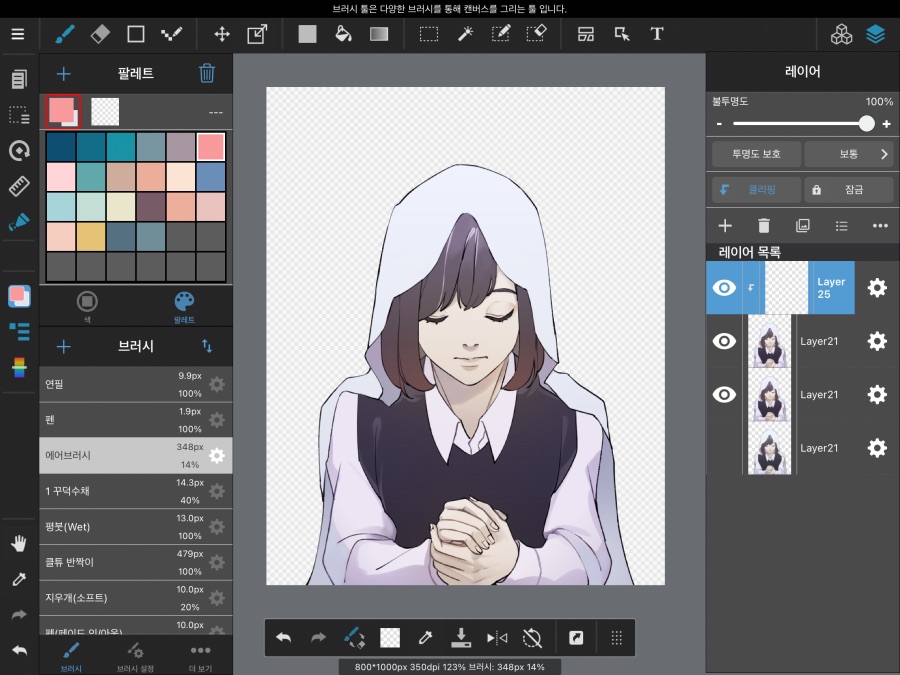900x675 pixels.
Task: Select the Brush tool in the top toolbar
Action: [63, 33]
